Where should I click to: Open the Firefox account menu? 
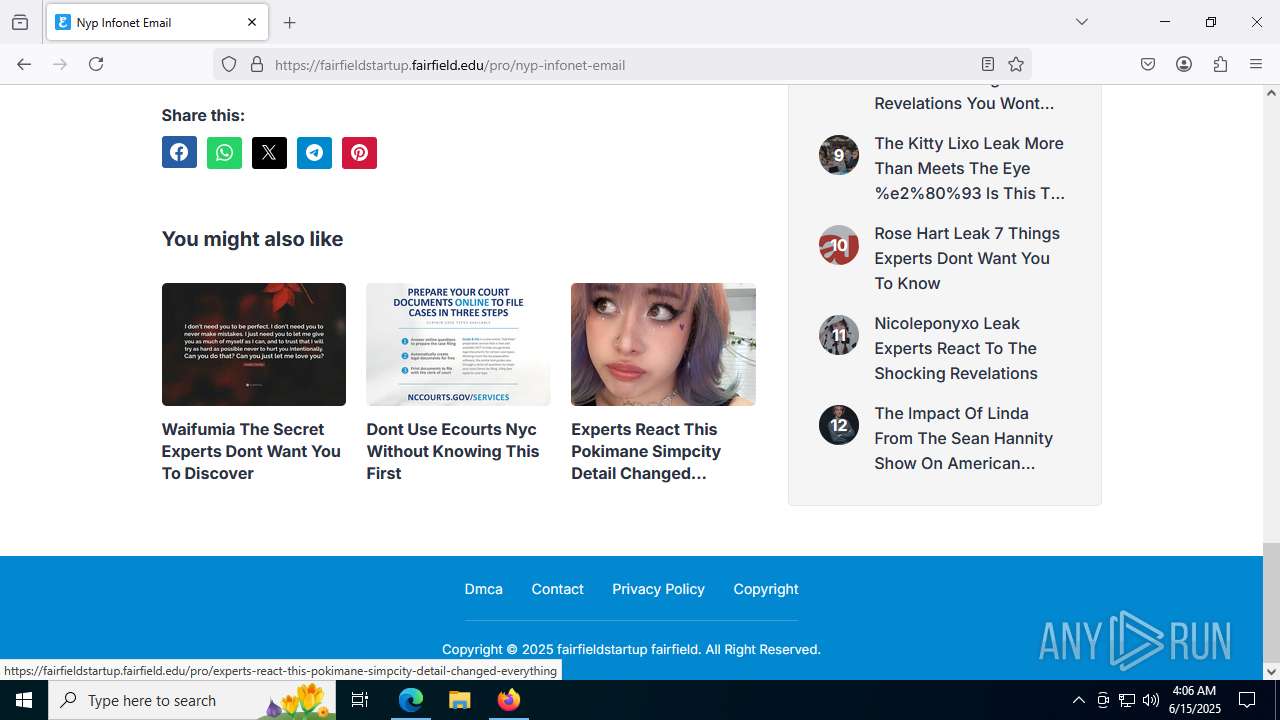click(1184, 64)
